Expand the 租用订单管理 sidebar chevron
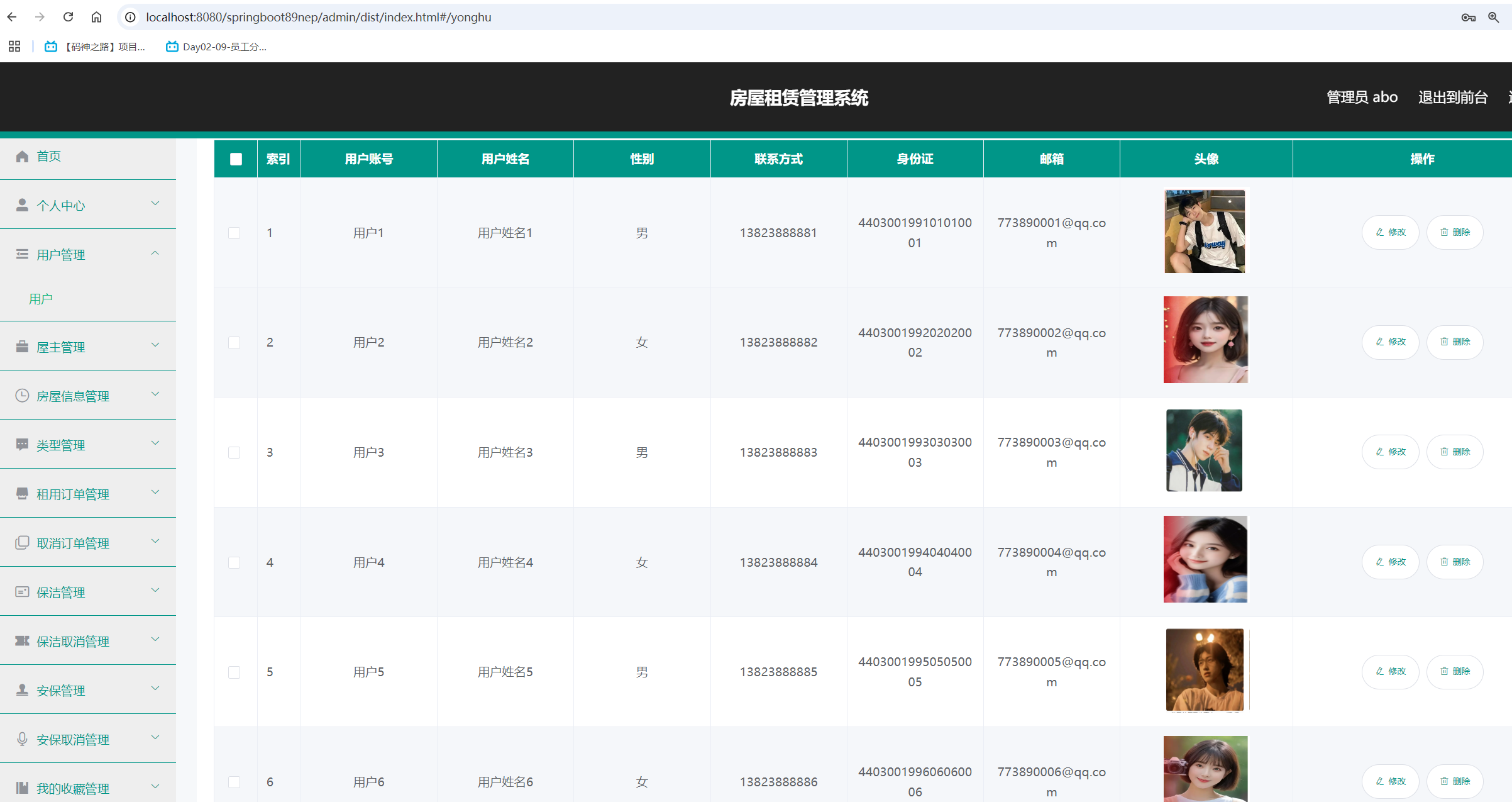Viewport: 1512px width, 802px height. coord(155,493)
